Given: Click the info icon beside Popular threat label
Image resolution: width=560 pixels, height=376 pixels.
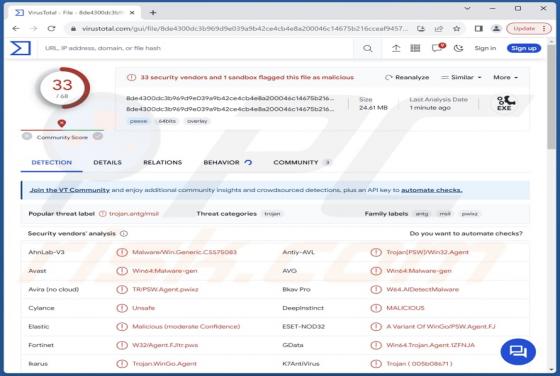Looking at the screenshot, I should 102,214.
